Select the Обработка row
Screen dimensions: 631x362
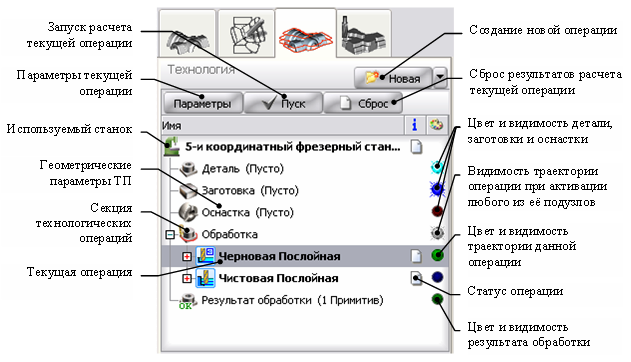click(306, 234)
